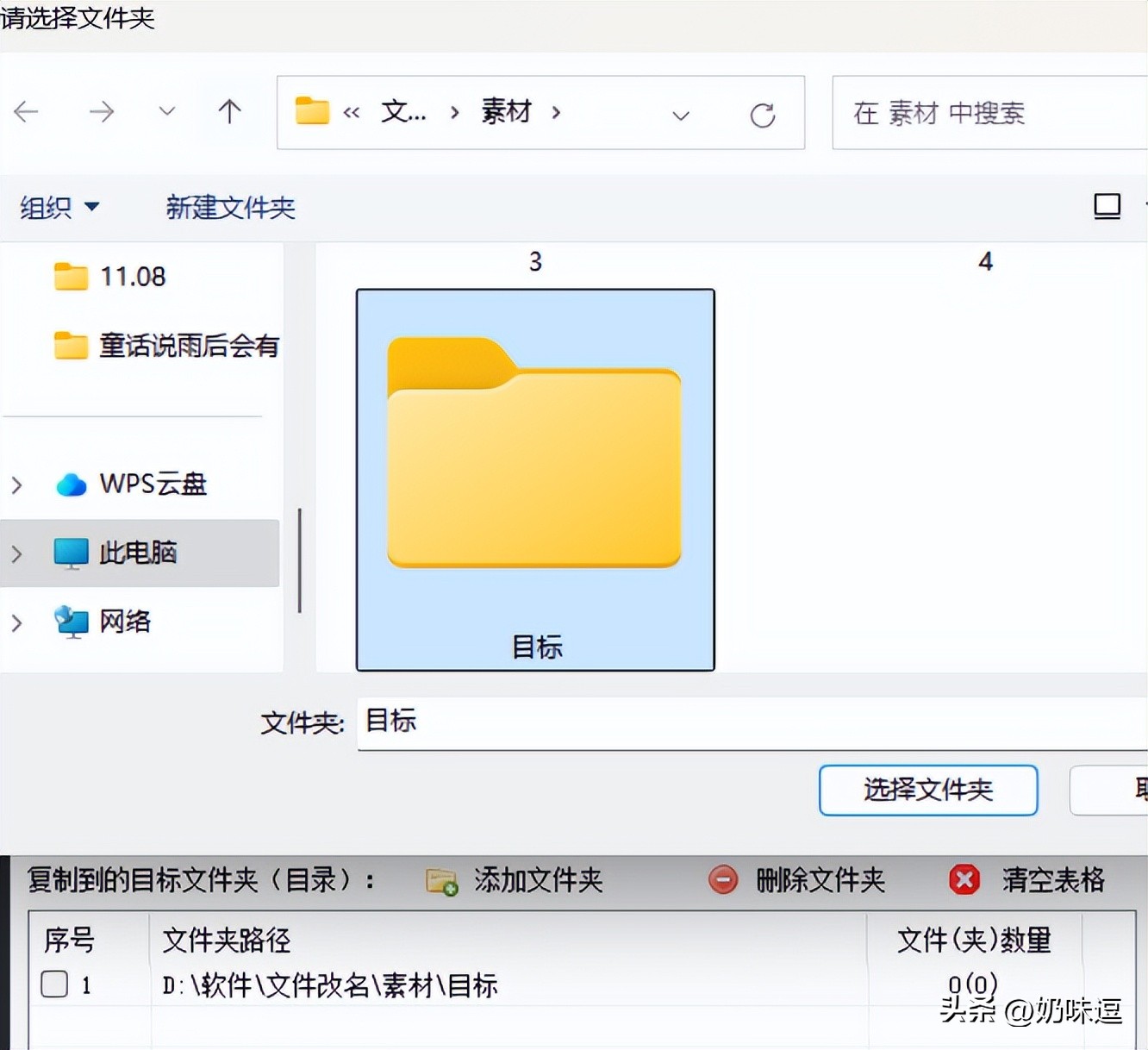Expand subfolders arrow after 素材
This screenshot has width=1148, height=1050.
pyautogui.click(x=557, y=112)
